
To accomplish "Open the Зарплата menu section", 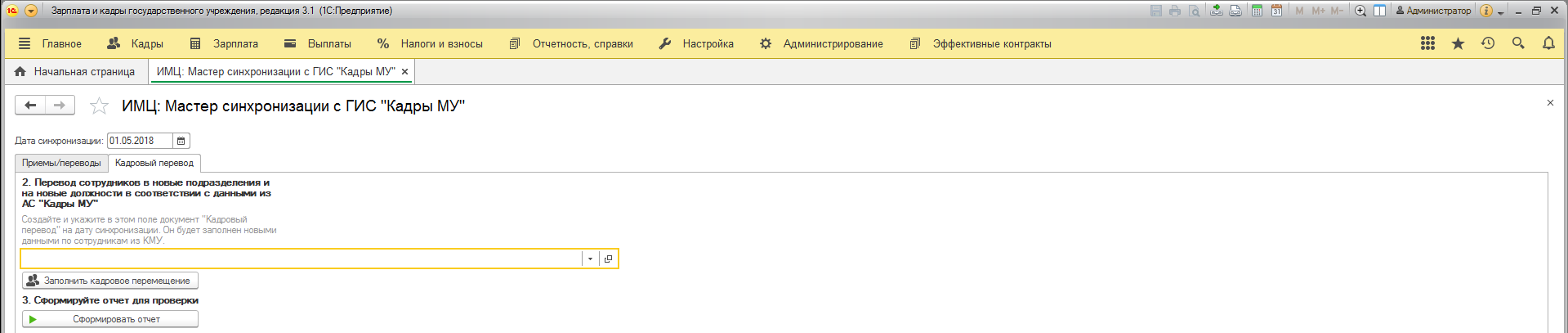I will click(224, 43).
